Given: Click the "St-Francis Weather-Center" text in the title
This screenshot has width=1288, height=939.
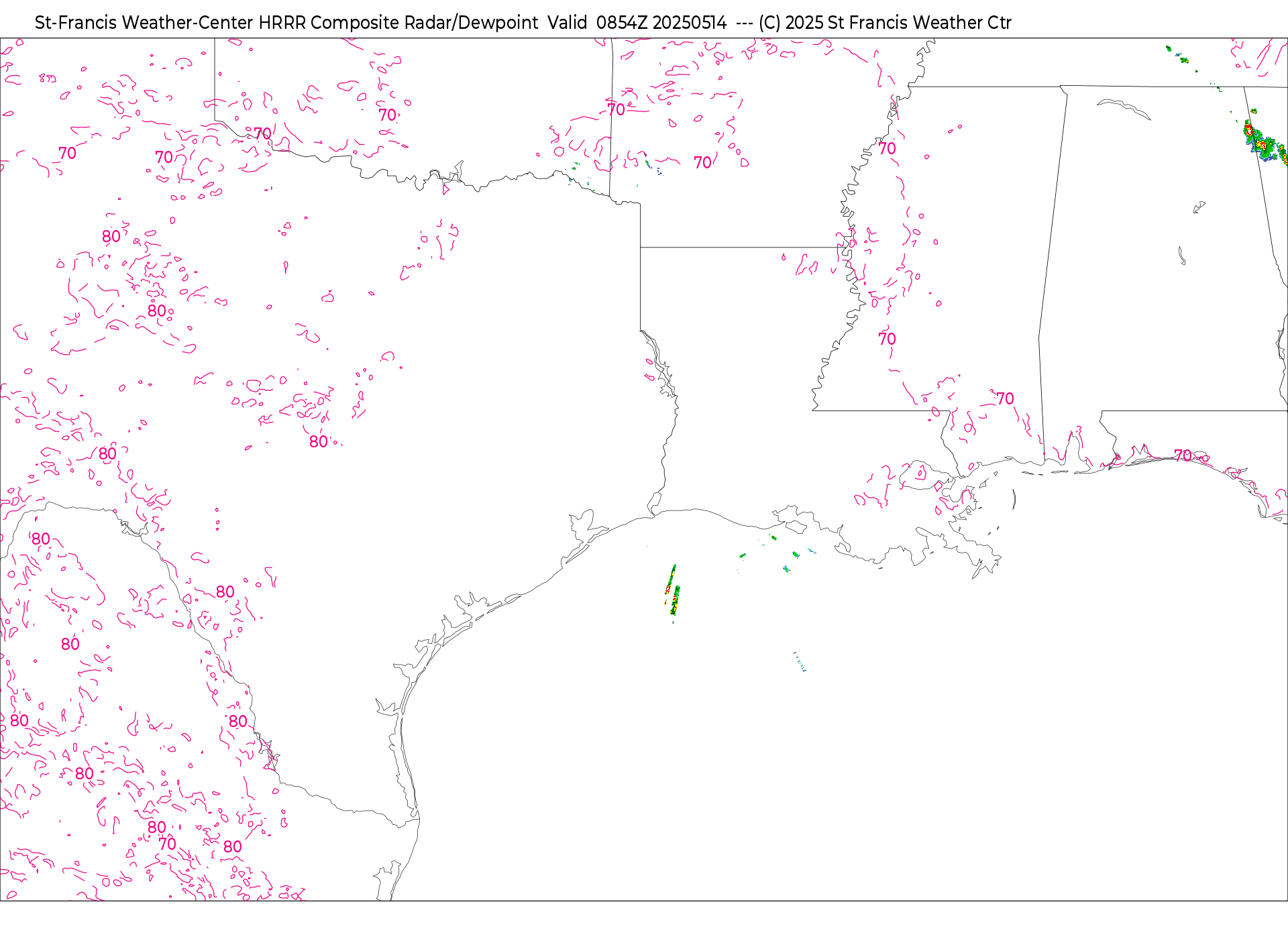Looking at the screenshot, I should [144, 23].
